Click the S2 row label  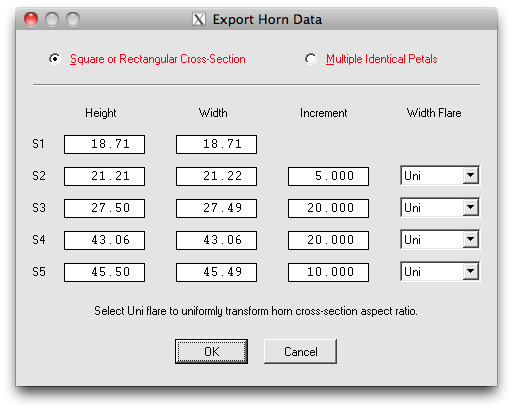pos(39,176)
